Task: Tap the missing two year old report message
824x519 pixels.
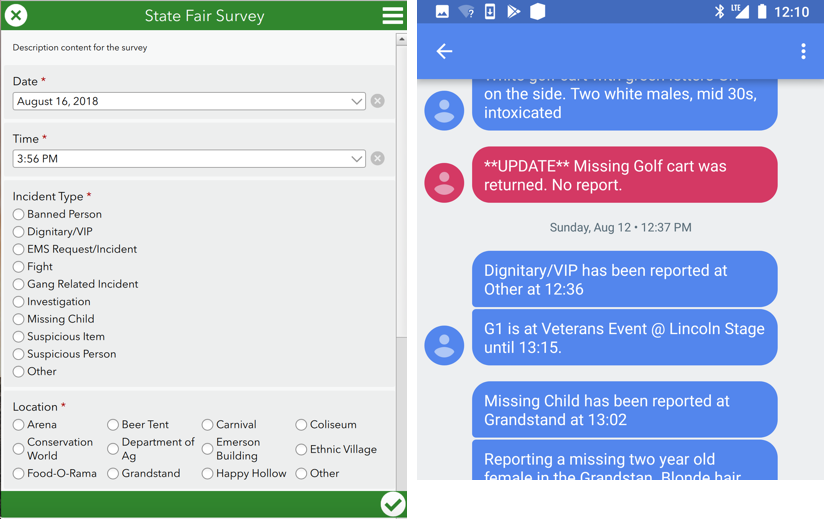Action: pos(624,460)
